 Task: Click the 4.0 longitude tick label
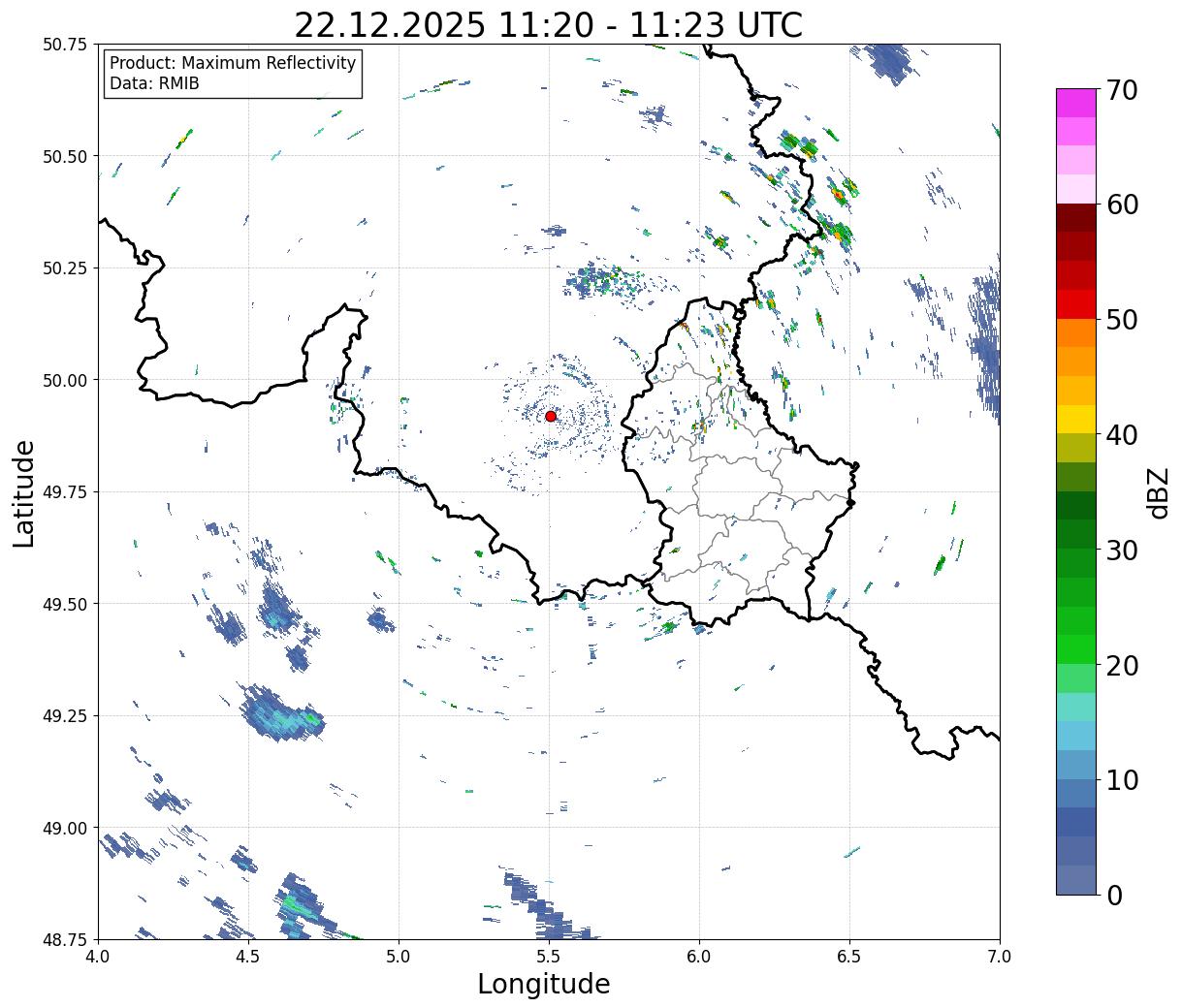(98, 957)
